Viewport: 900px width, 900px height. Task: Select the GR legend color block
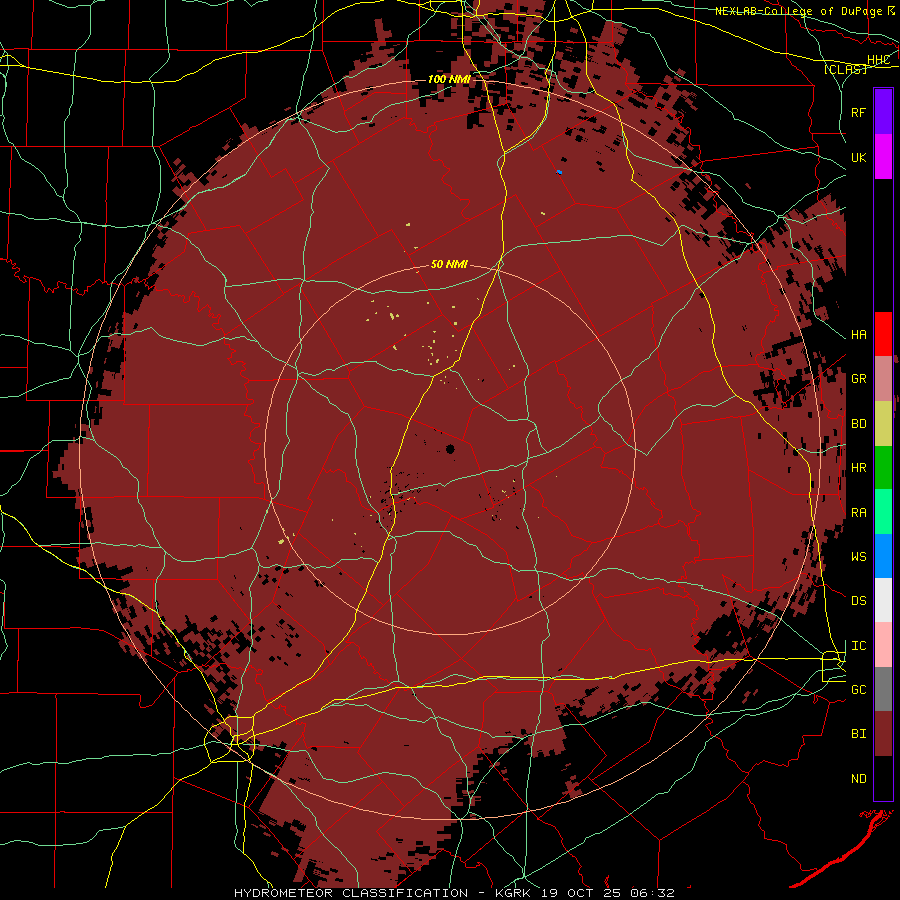[x=883, y=379]
